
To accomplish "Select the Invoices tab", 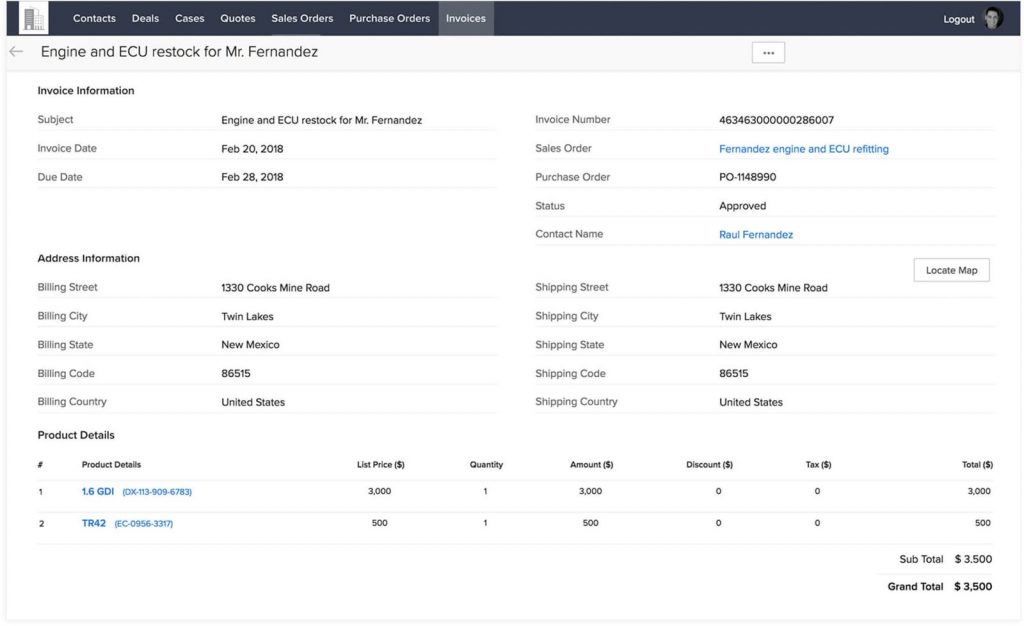I will (465, 18).
